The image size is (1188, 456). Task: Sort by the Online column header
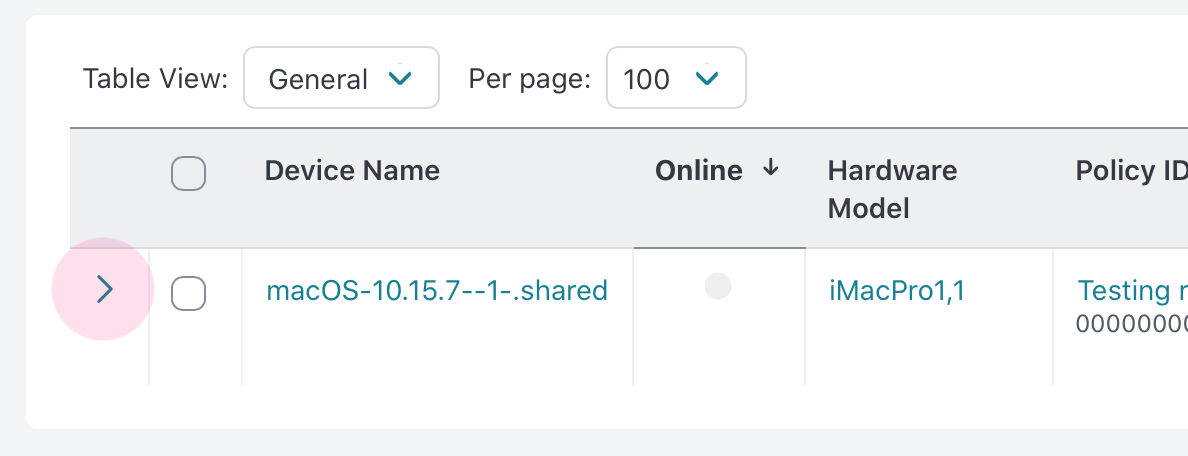click(x=699, y=171)
